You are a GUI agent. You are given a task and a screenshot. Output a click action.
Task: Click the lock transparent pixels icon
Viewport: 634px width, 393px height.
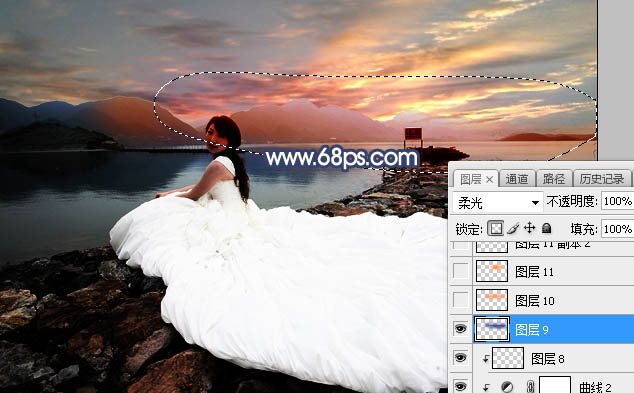pos(496,229)
